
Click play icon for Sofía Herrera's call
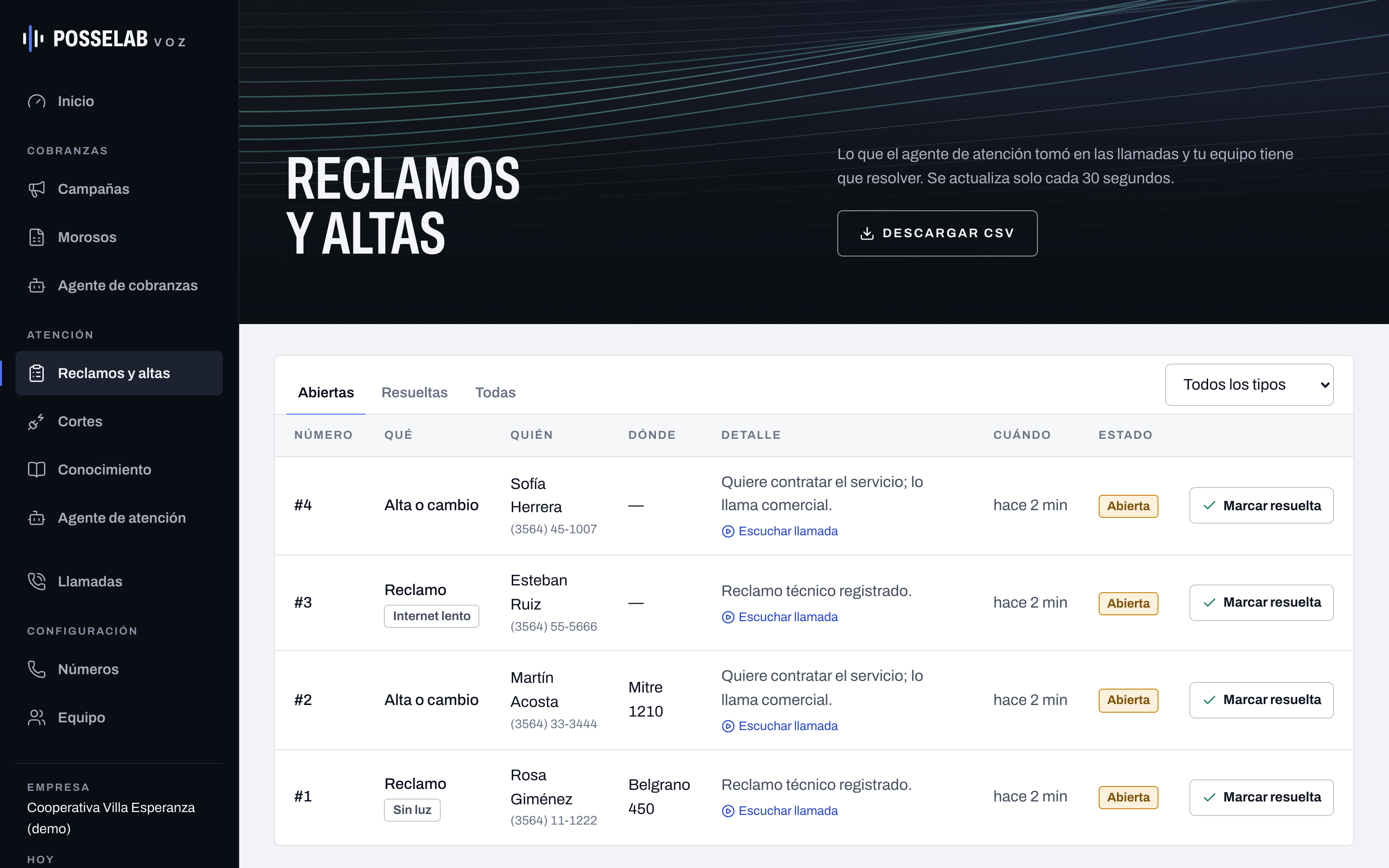[x=728, y=531]
